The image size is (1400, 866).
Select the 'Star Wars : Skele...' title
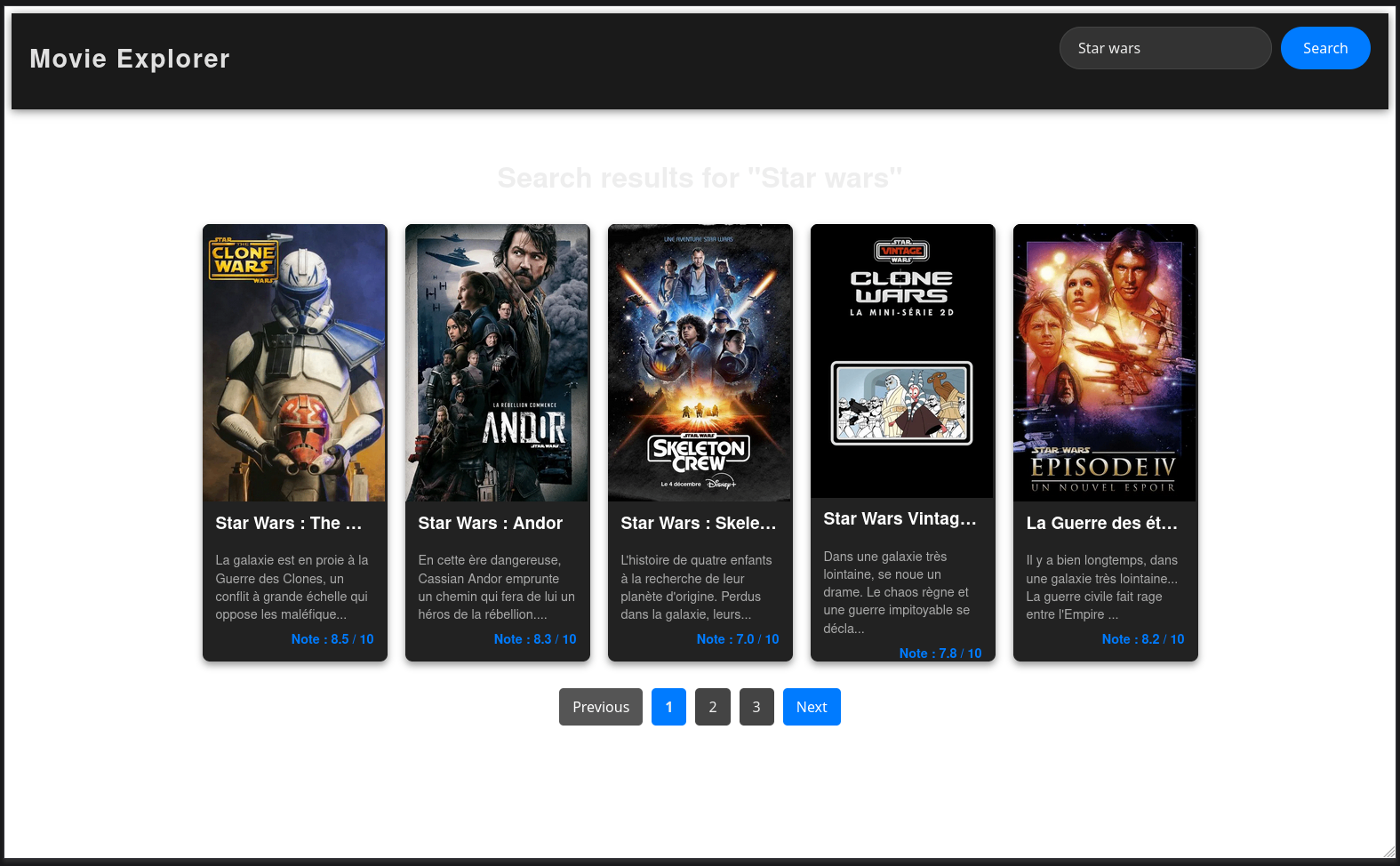tap(699, 524)
